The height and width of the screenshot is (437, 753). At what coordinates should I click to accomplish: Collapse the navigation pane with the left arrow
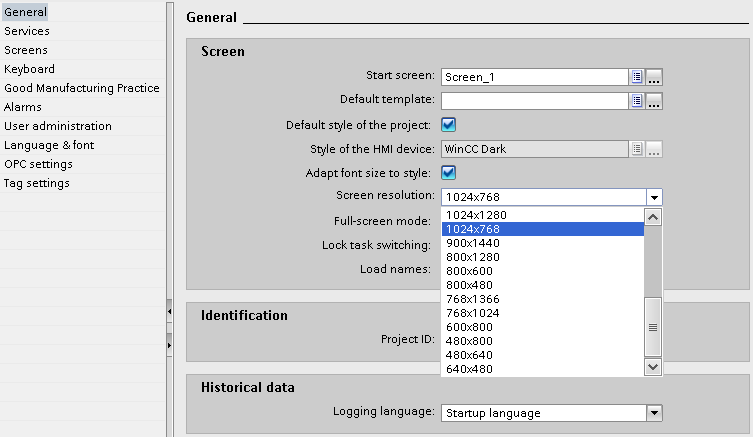169,313
